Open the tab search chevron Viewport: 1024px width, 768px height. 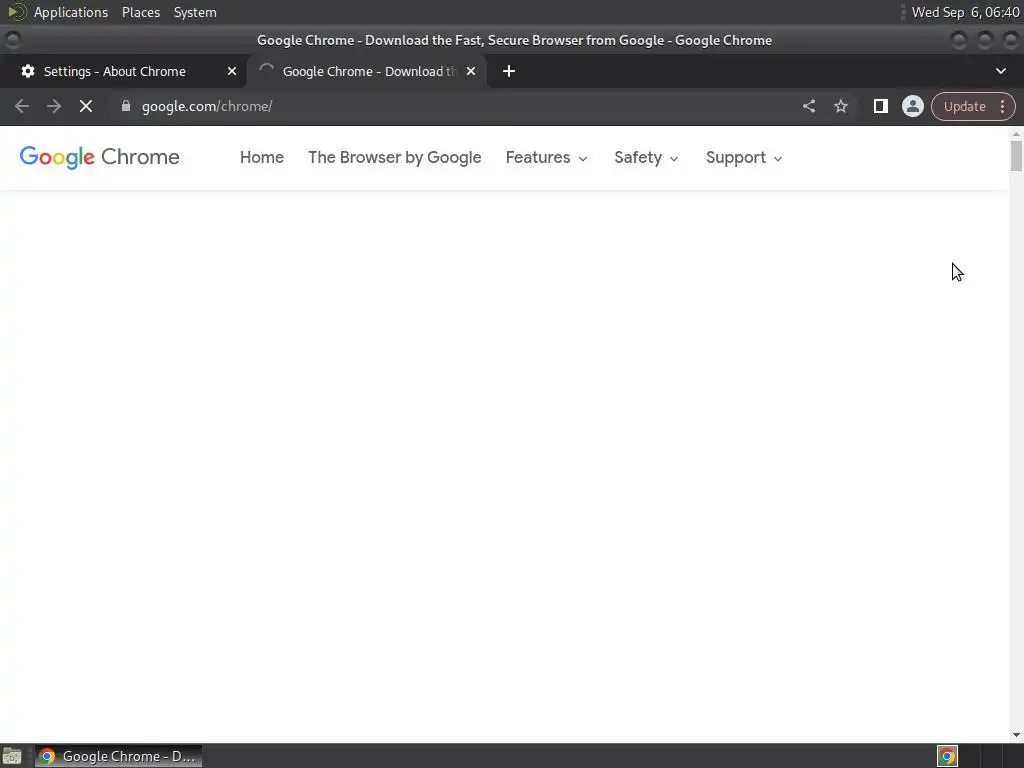pos(1000,71)
